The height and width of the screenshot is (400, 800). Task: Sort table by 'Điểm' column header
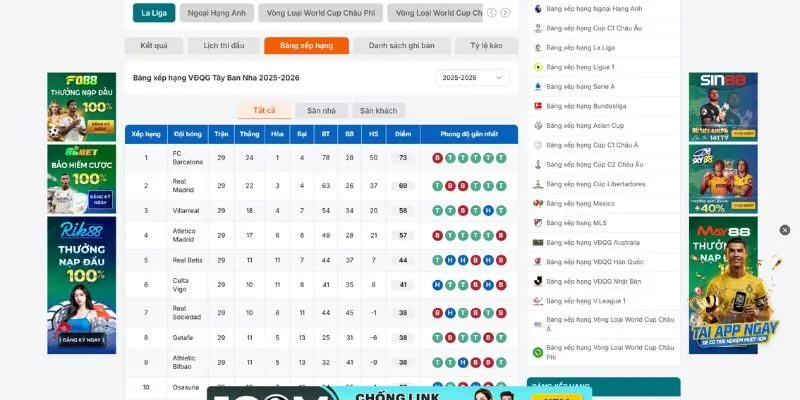tap(403, 133)
